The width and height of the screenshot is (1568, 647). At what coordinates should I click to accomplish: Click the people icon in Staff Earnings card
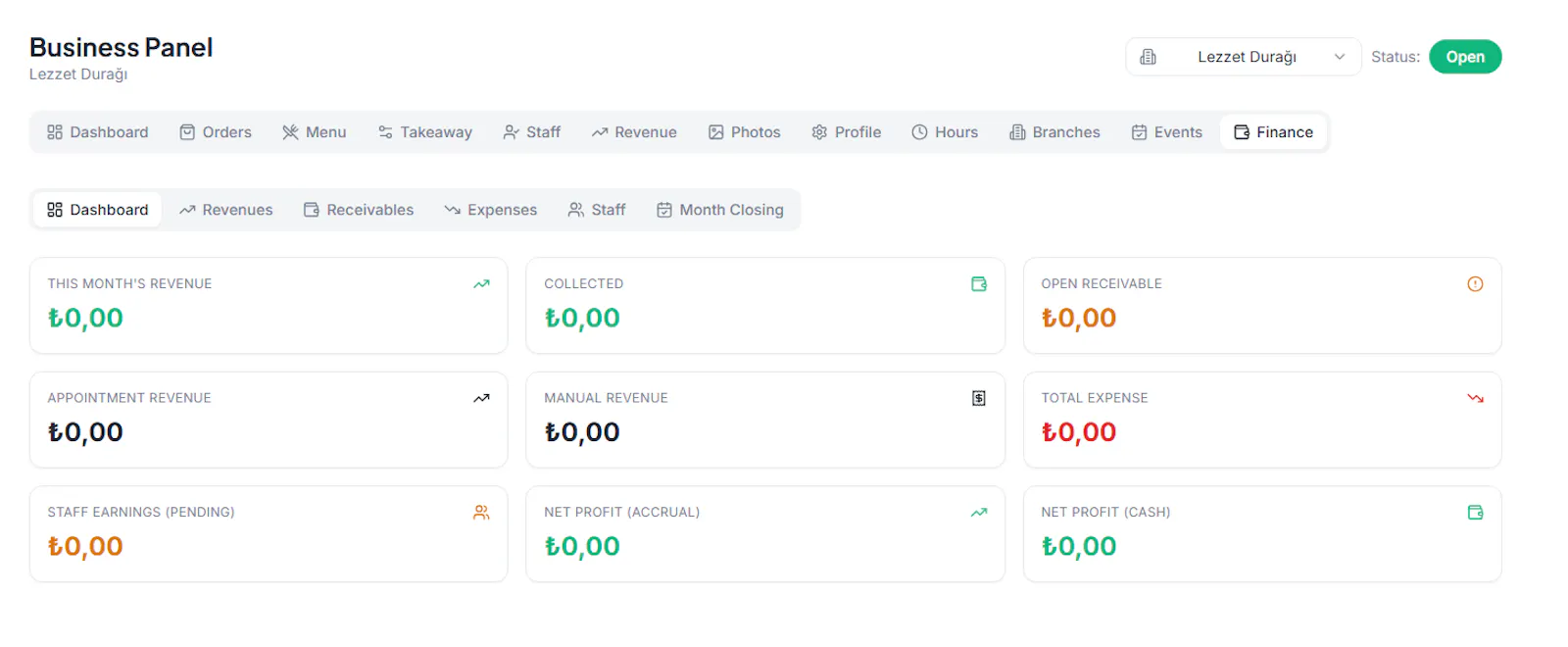(x=481, y=513)
